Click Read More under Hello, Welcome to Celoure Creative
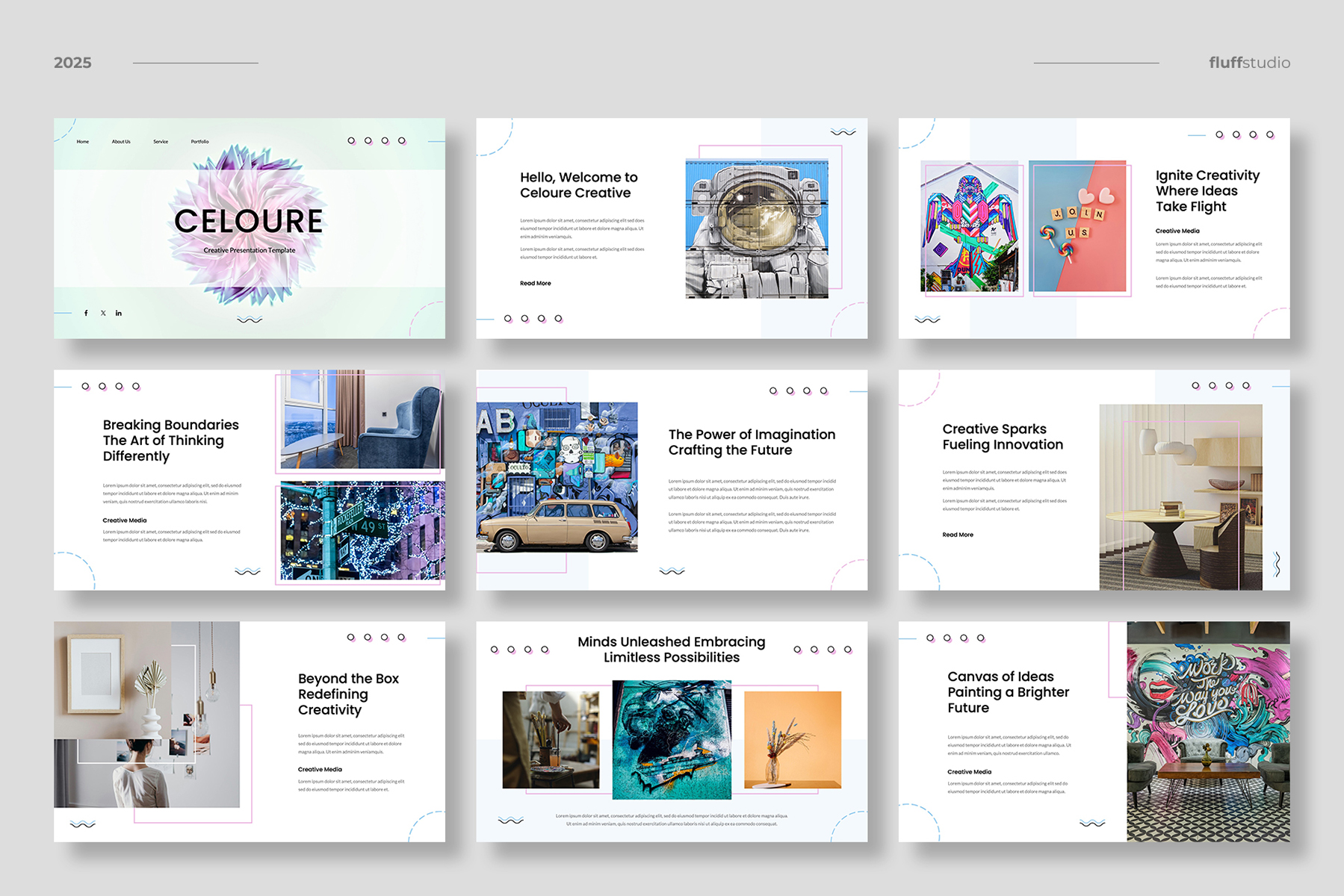 pyautogui.click(x=535, y=283)
